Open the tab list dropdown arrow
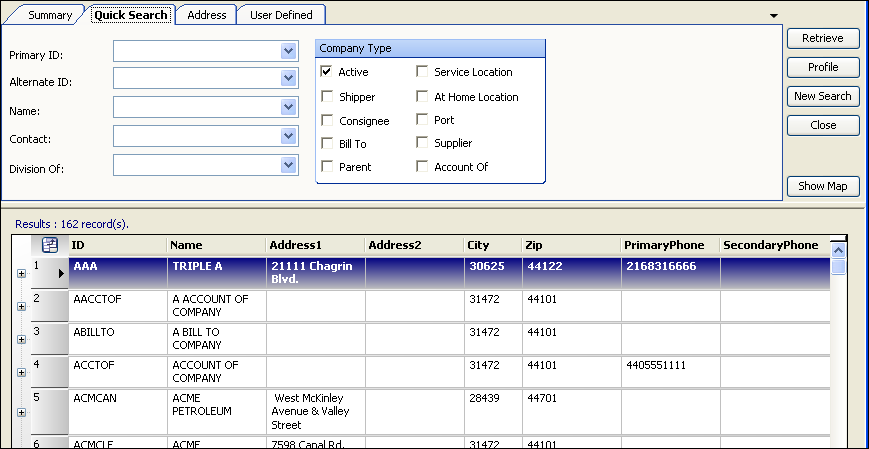 pos(773,16)
